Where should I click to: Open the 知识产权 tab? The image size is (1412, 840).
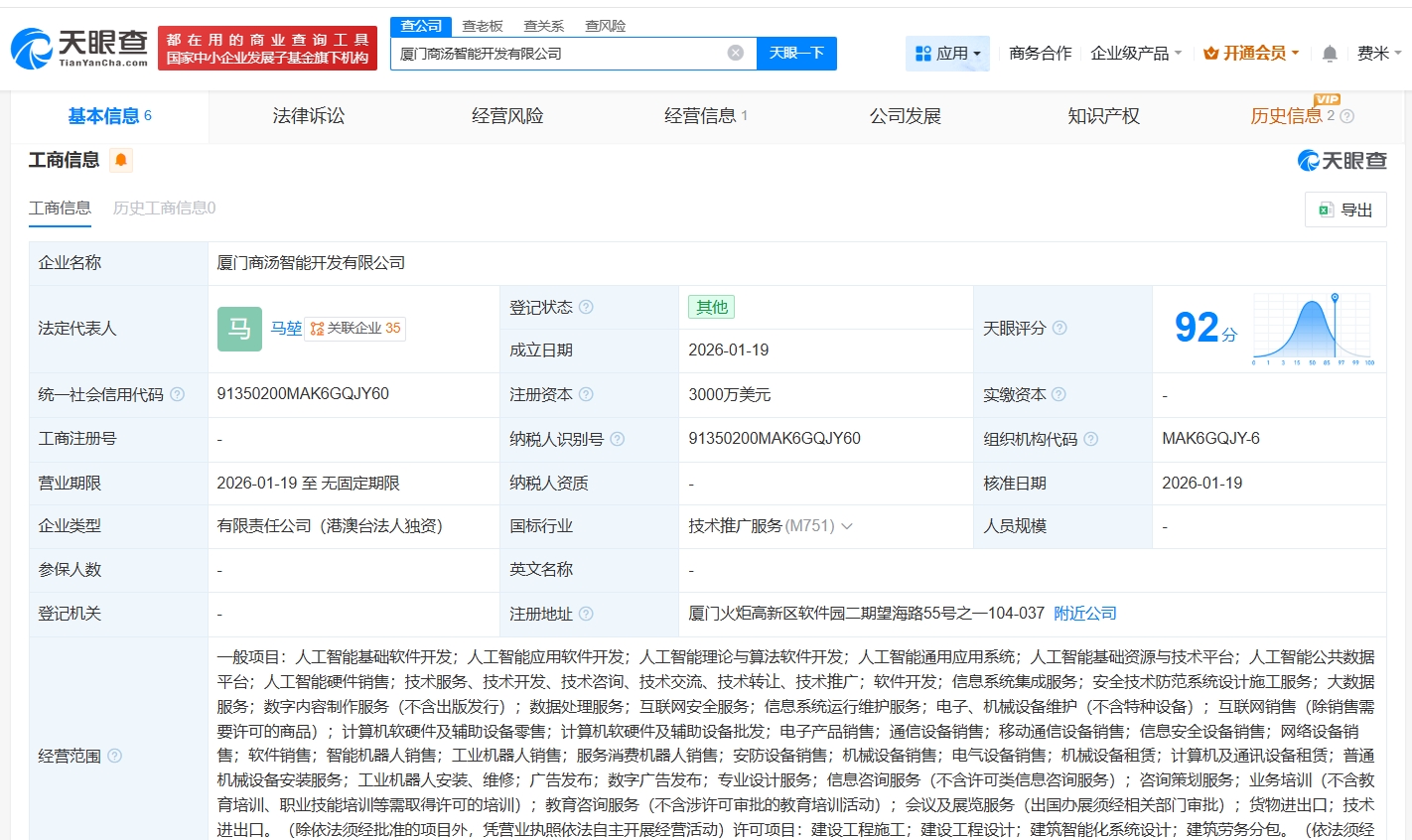coord(1103,116)
